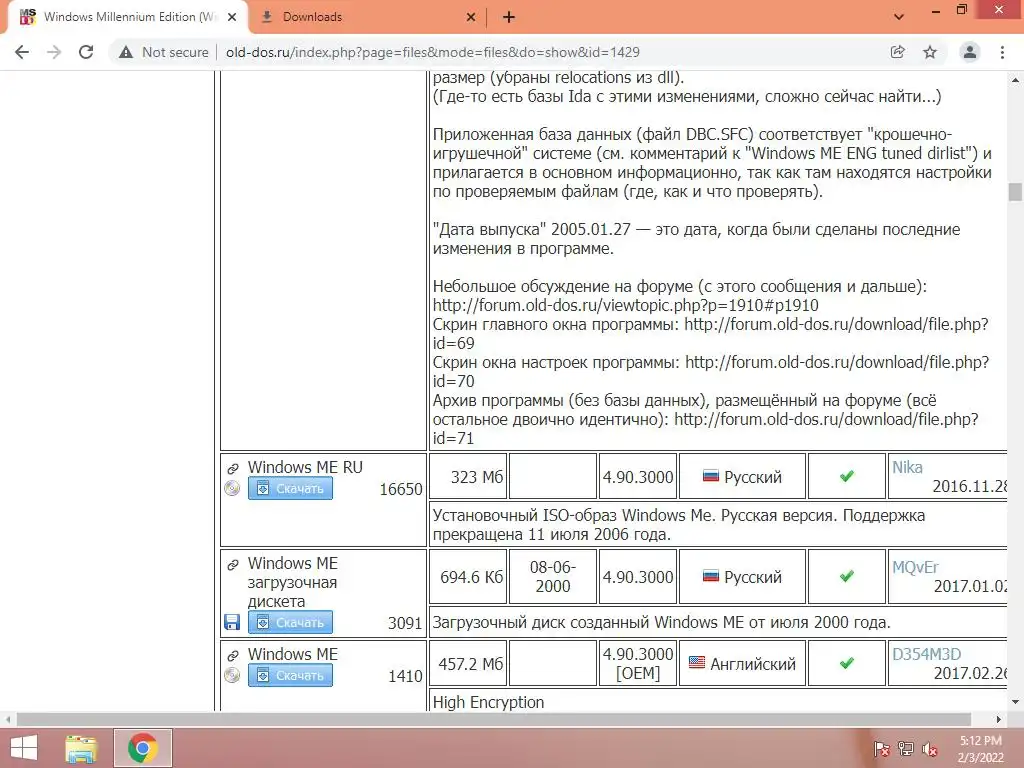The image size is (1024, 768).
Task: Switch to the Downloads tab
Action: [x=366, y=17]
